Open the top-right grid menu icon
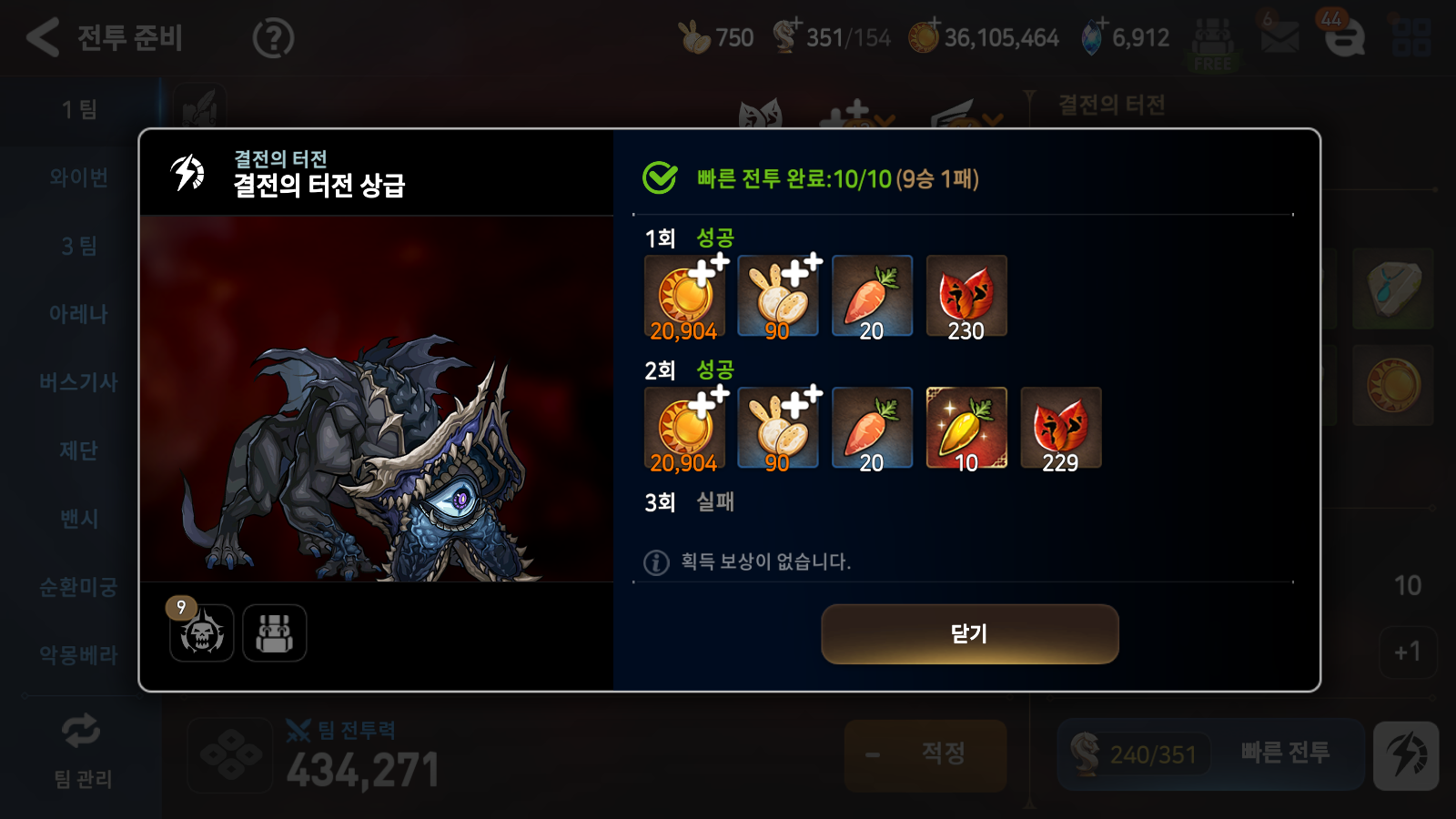The image size is (1456, 819). pyautogui.click(x=1411, y=37)
